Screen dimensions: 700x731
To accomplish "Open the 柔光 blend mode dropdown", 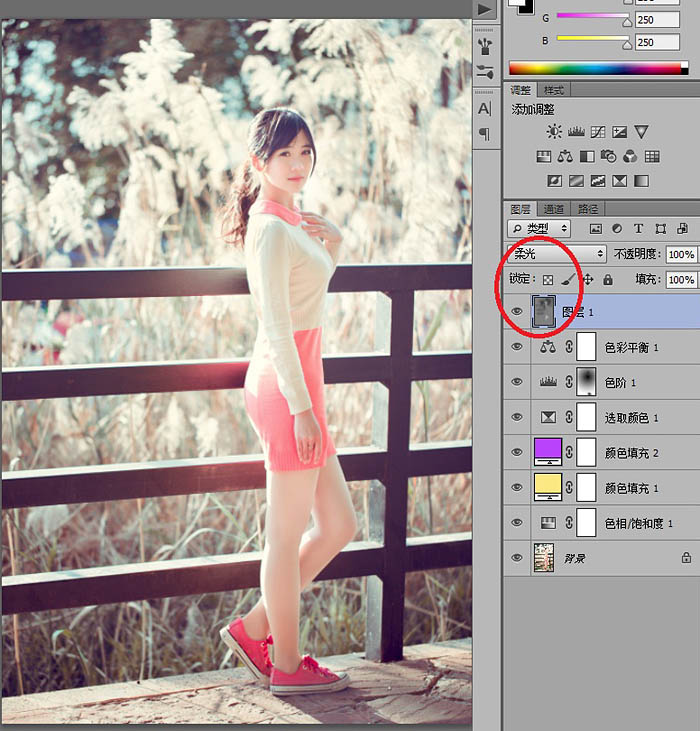I will 557,255.
